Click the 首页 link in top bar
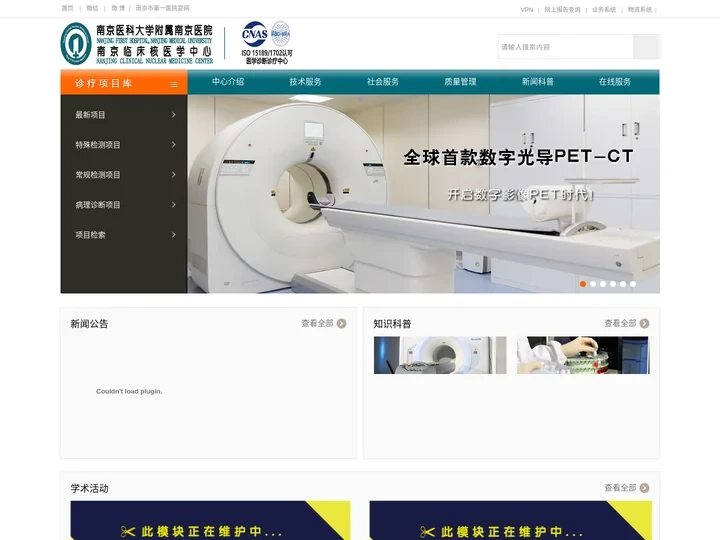This screenshot has height=540, width=720. pyautogui.click(x=68, y=8)
